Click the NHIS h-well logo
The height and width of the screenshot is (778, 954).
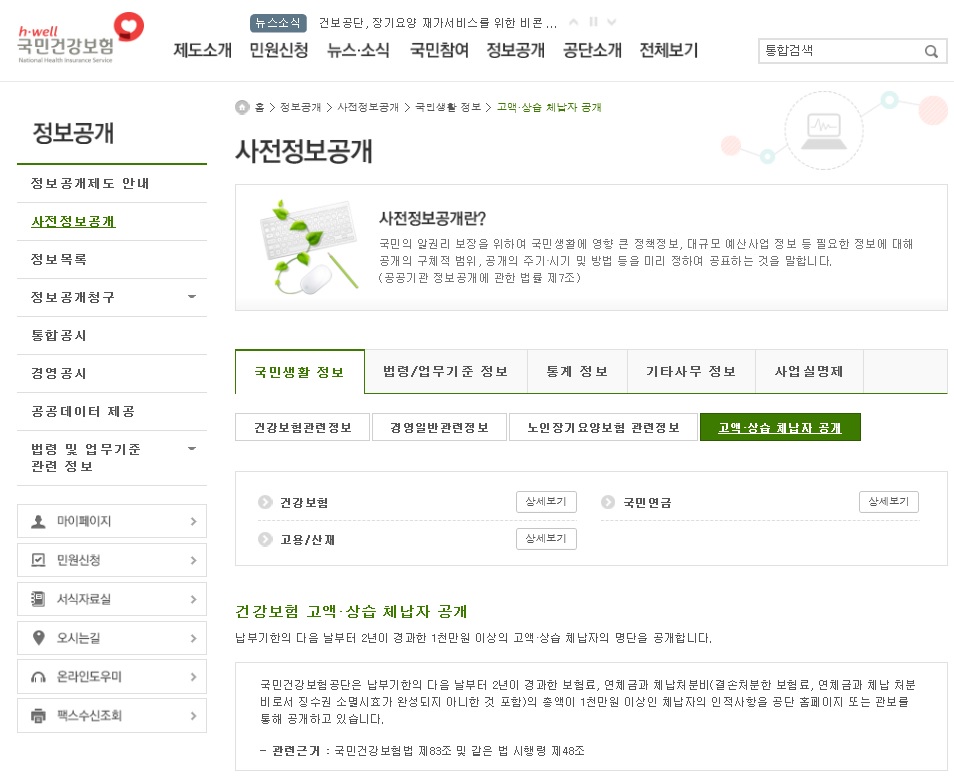(x=80, y=38)
